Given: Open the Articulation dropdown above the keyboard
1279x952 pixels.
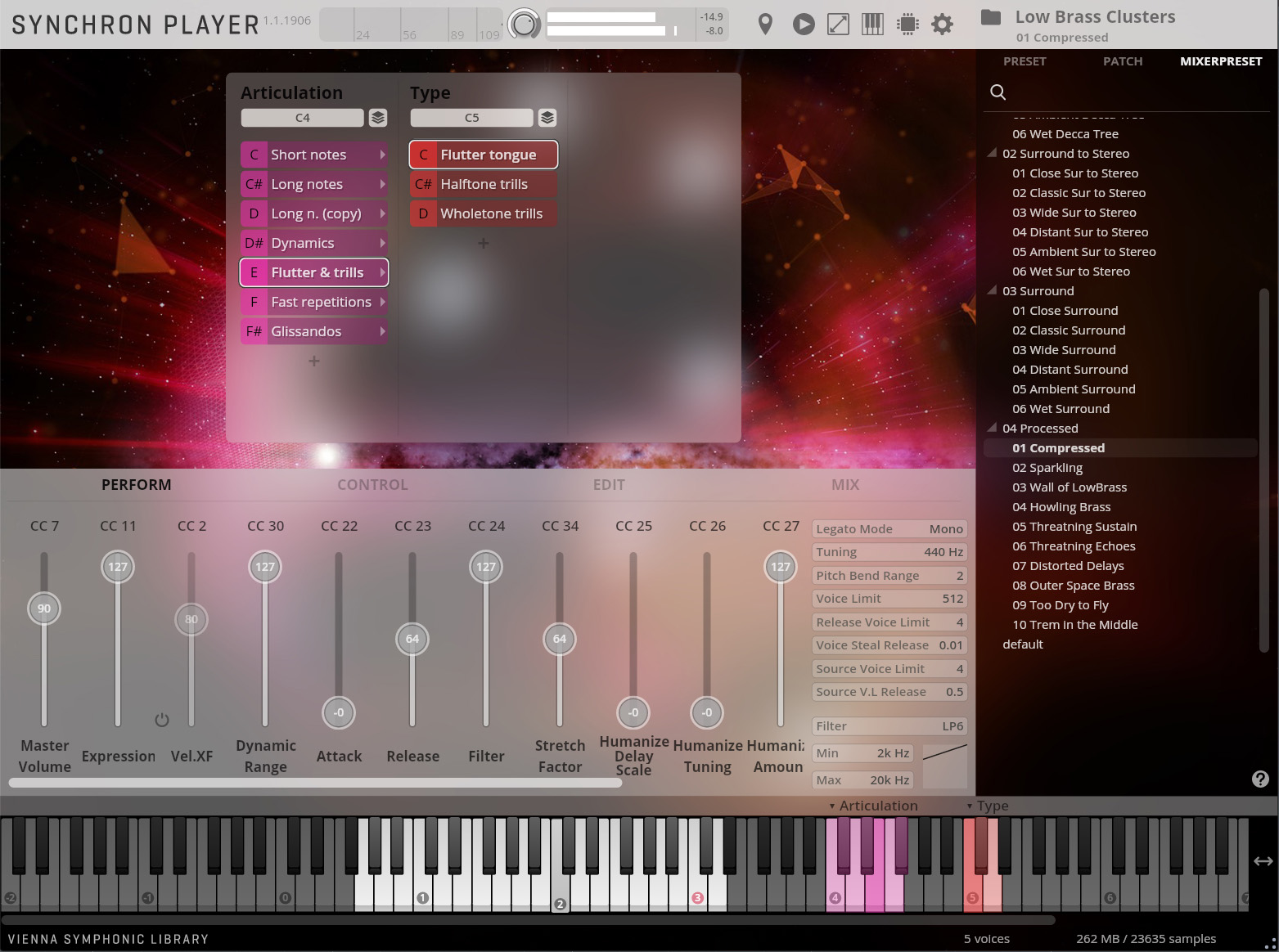Looking at the screenshot, I should [873, 806].
